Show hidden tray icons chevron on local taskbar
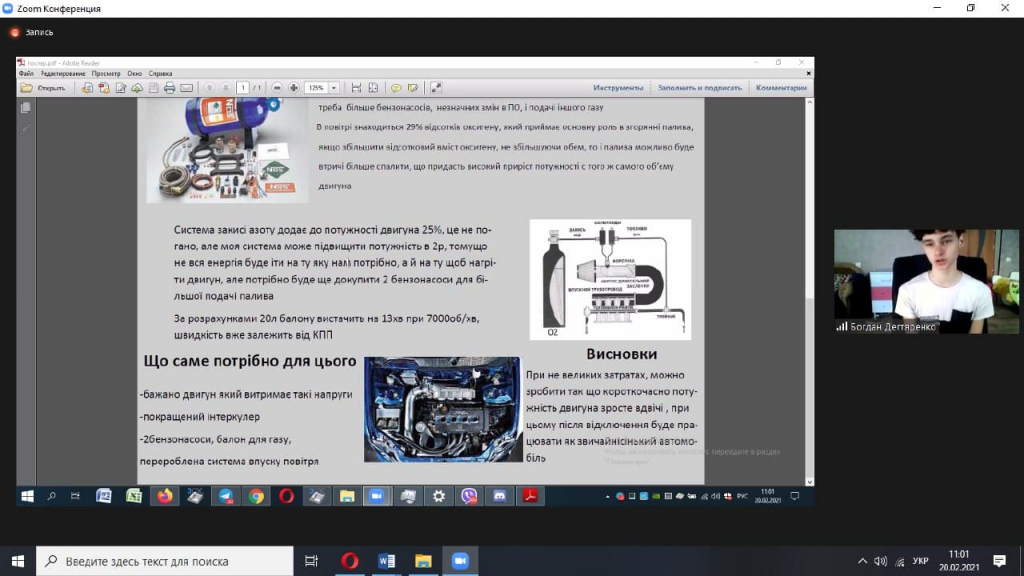This screenshot has height=576, width=1024. coord(863,561)
